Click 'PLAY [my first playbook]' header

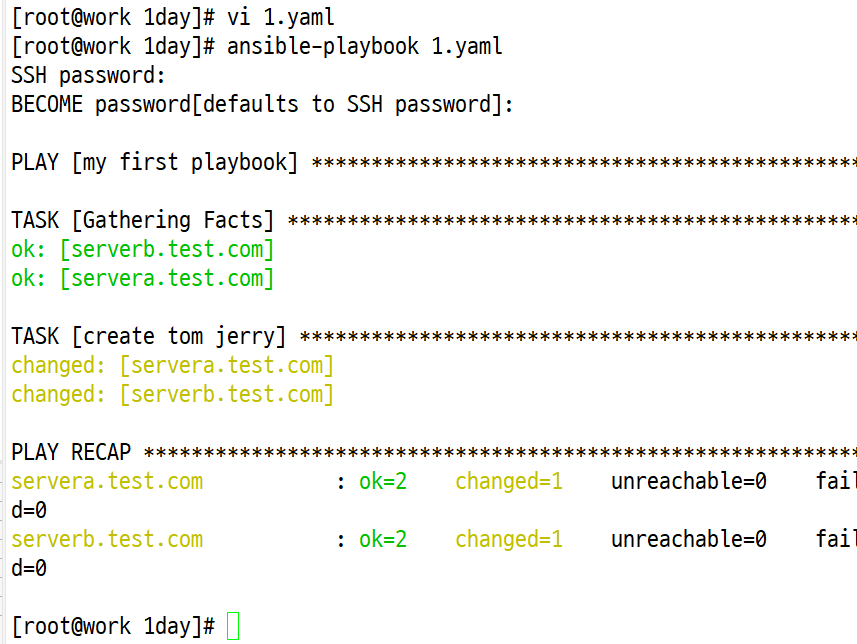(155, 162)
